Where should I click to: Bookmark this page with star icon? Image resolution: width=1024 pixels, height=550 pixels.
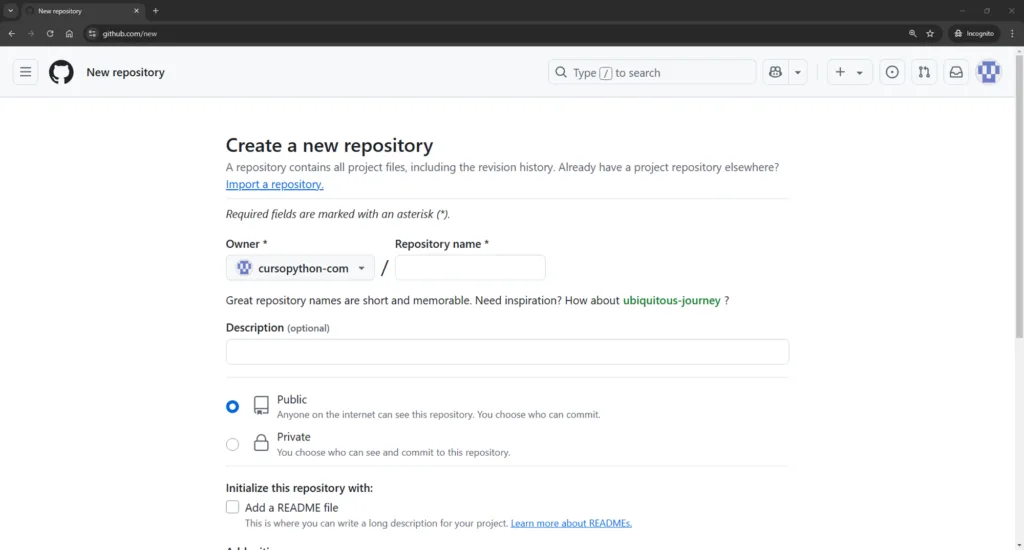coord(930,33)
